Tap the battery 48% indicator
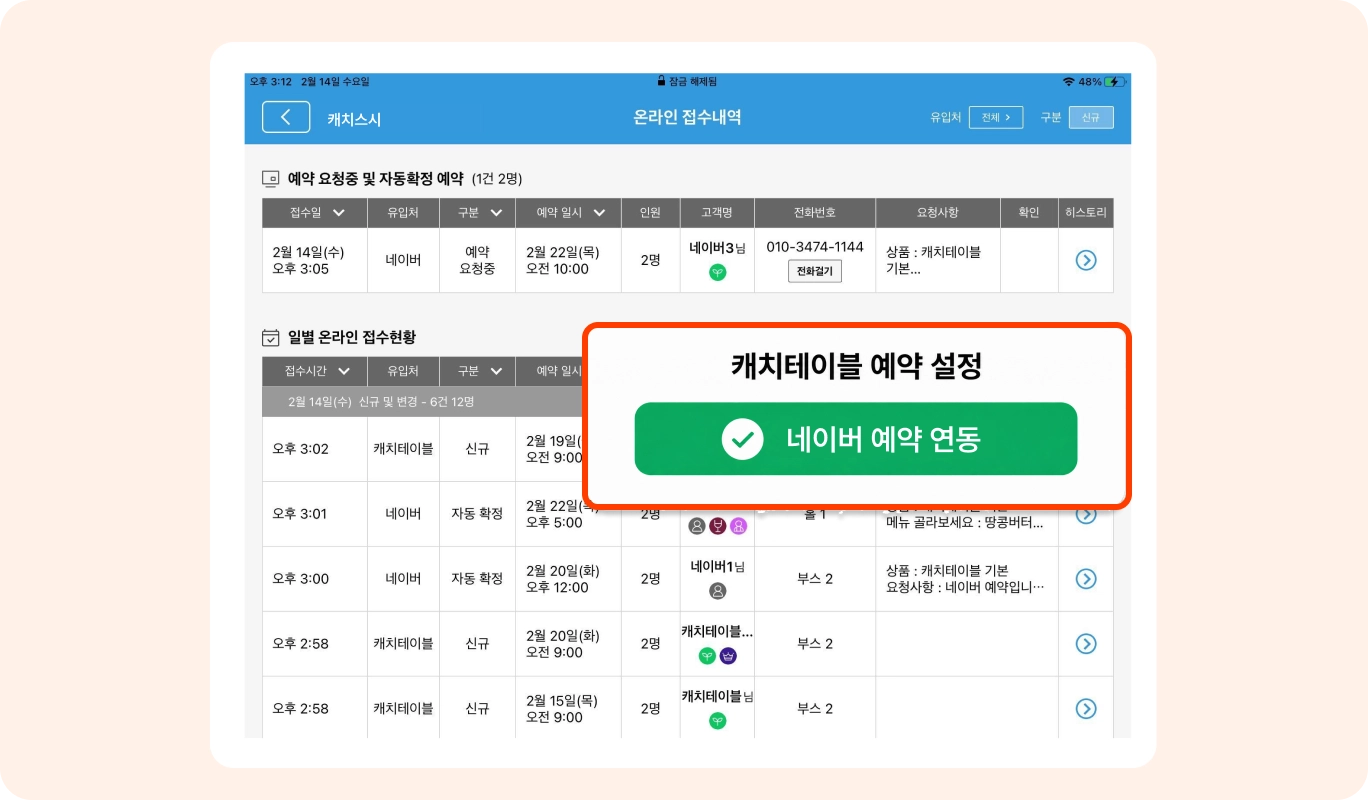 [x=1103, y=81]
